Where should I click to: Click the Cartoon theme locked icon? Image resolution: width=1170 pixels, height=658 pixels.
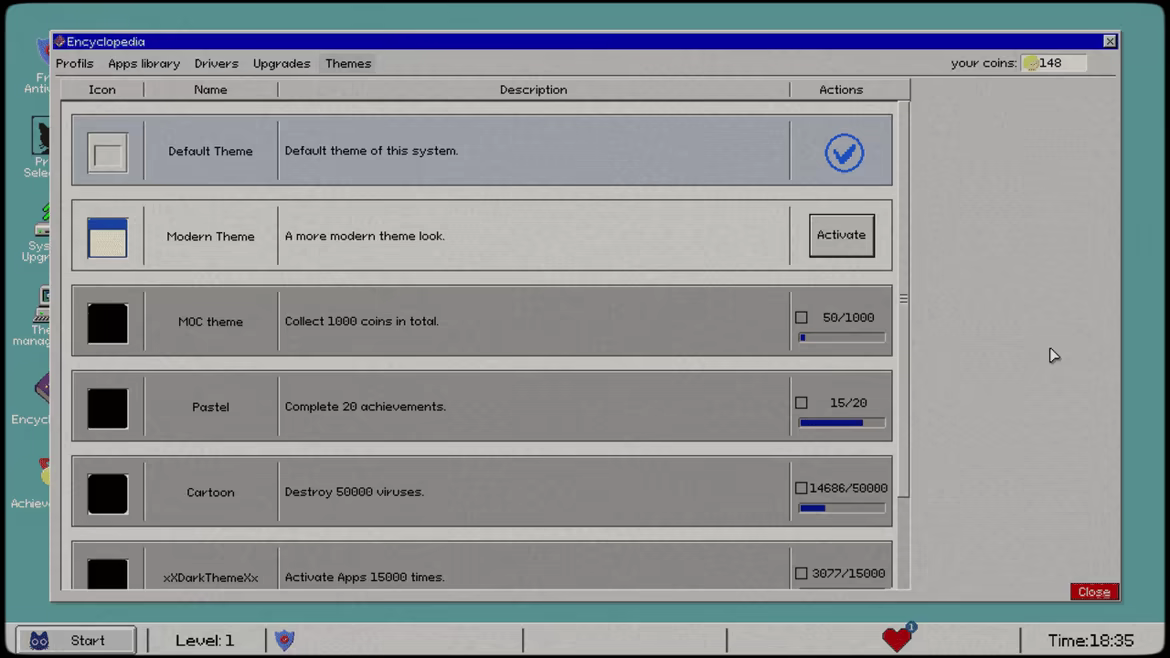107,493
